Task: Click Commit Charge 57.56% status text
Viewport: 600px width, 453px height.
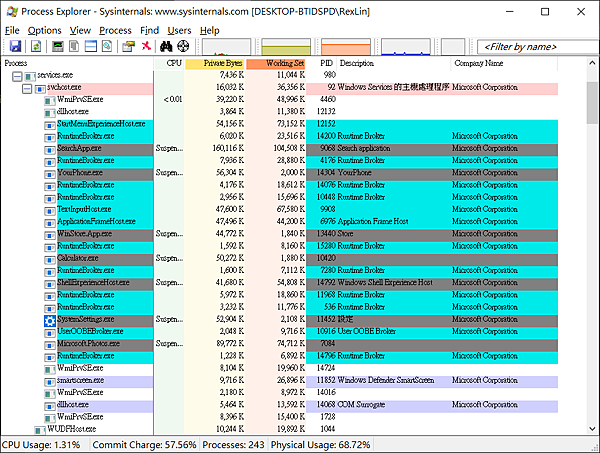Action: click(144, 445)
